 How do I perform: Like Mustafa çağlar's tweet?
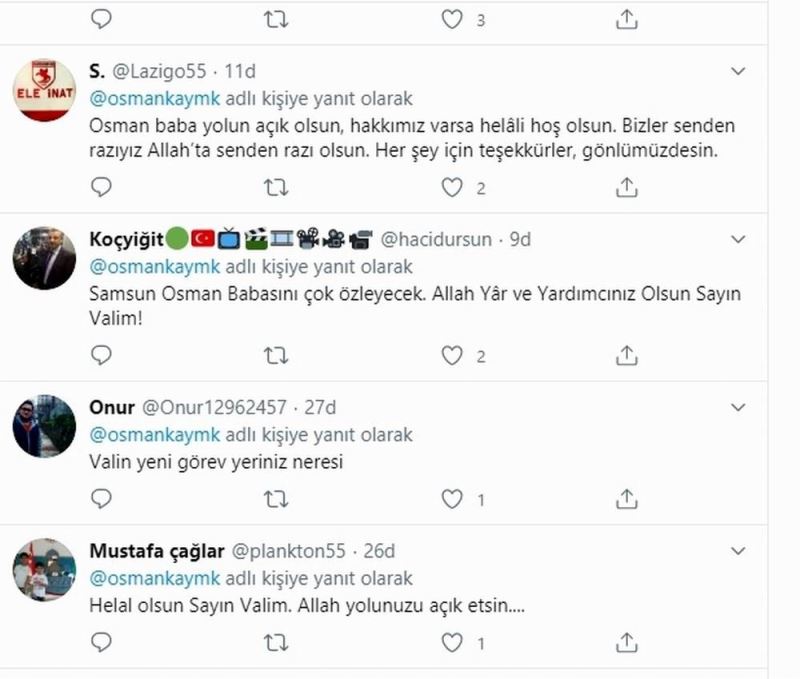pyautogui.click(x=453, y=641)
